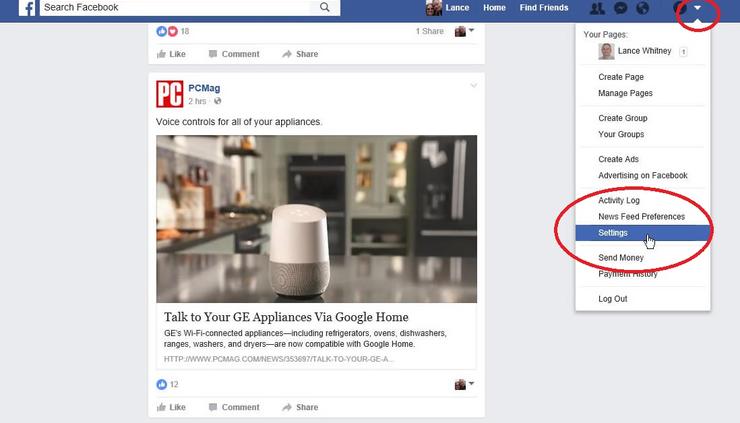
Task: Open Your Groups menu item
Action: 621,134
